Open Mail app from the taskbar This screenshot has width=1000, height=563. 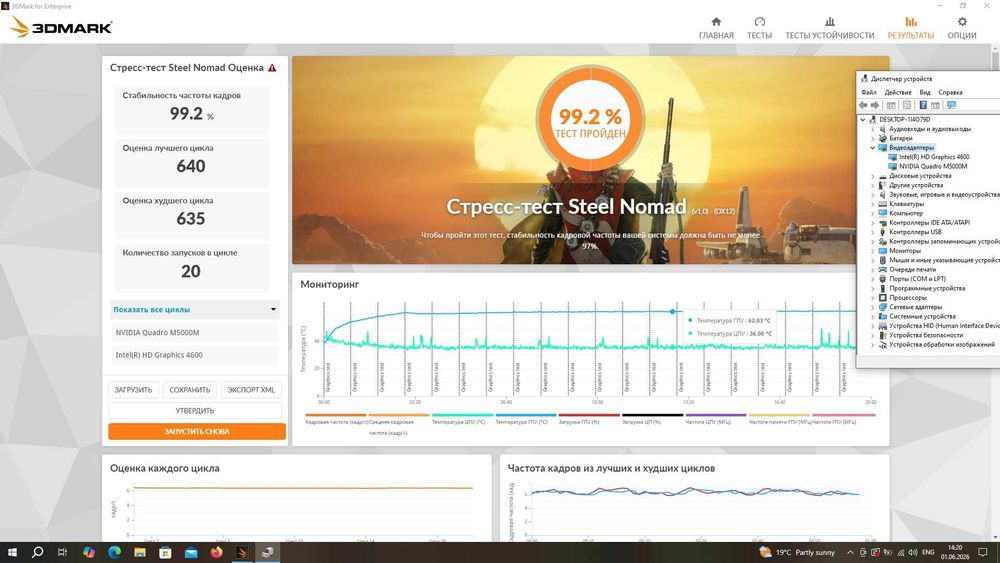click(191, 552)
